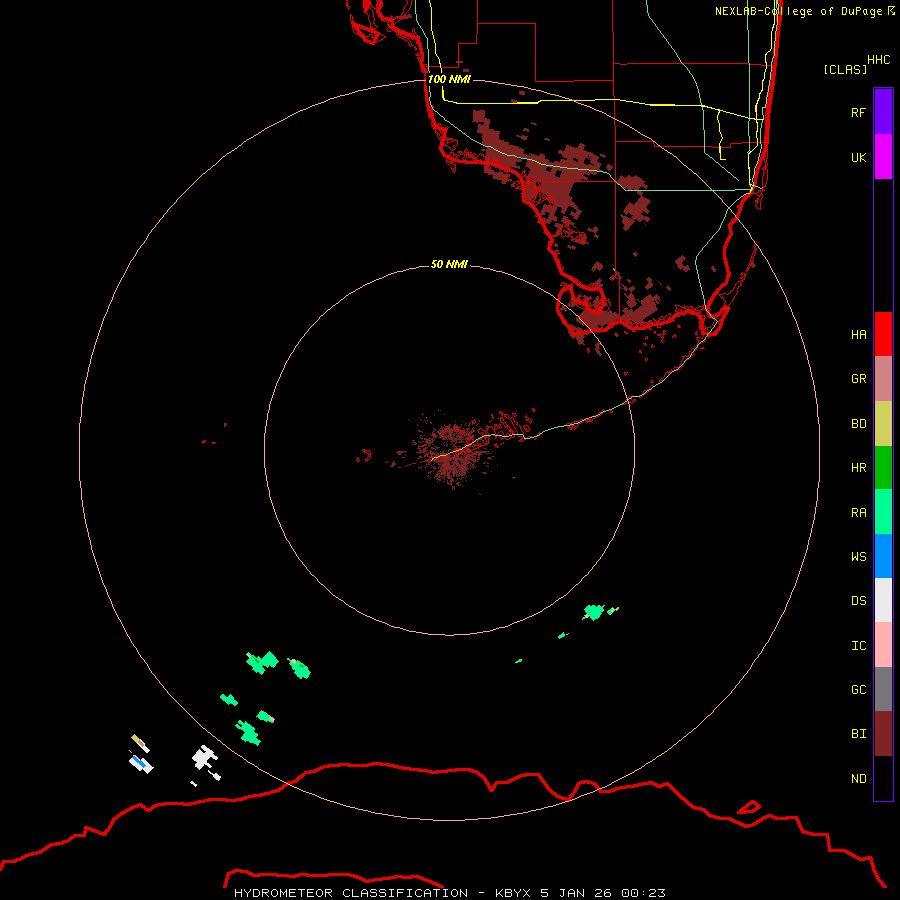Click the GC gray legend swatch
The image size is (900, 900).
(883, 689)
